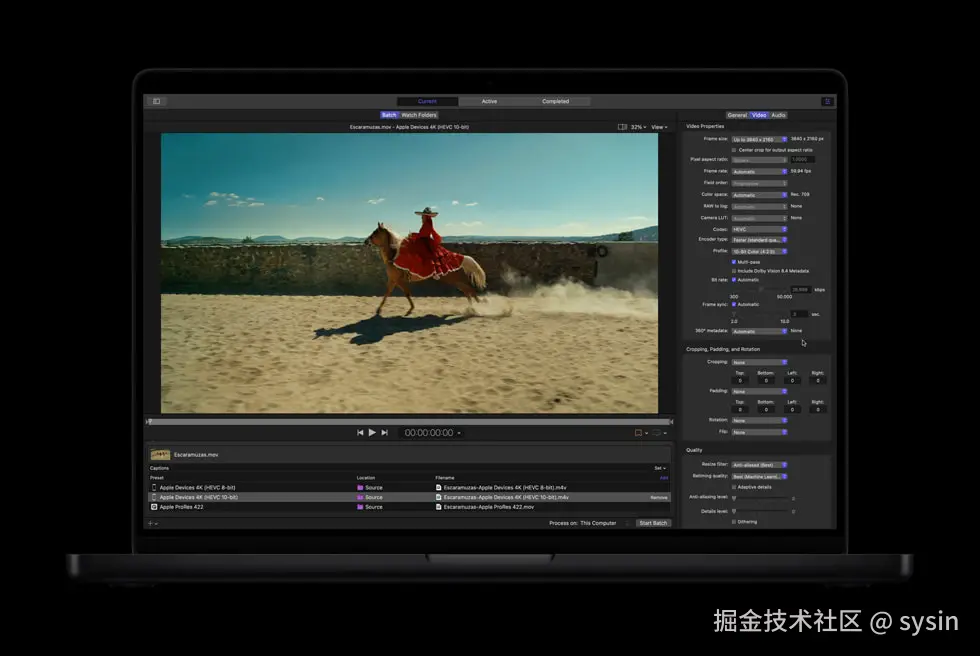The width and height of the screenshot is (980, 656).
Task: Open the Flip dropdown
Action: (x=759, y=432)
